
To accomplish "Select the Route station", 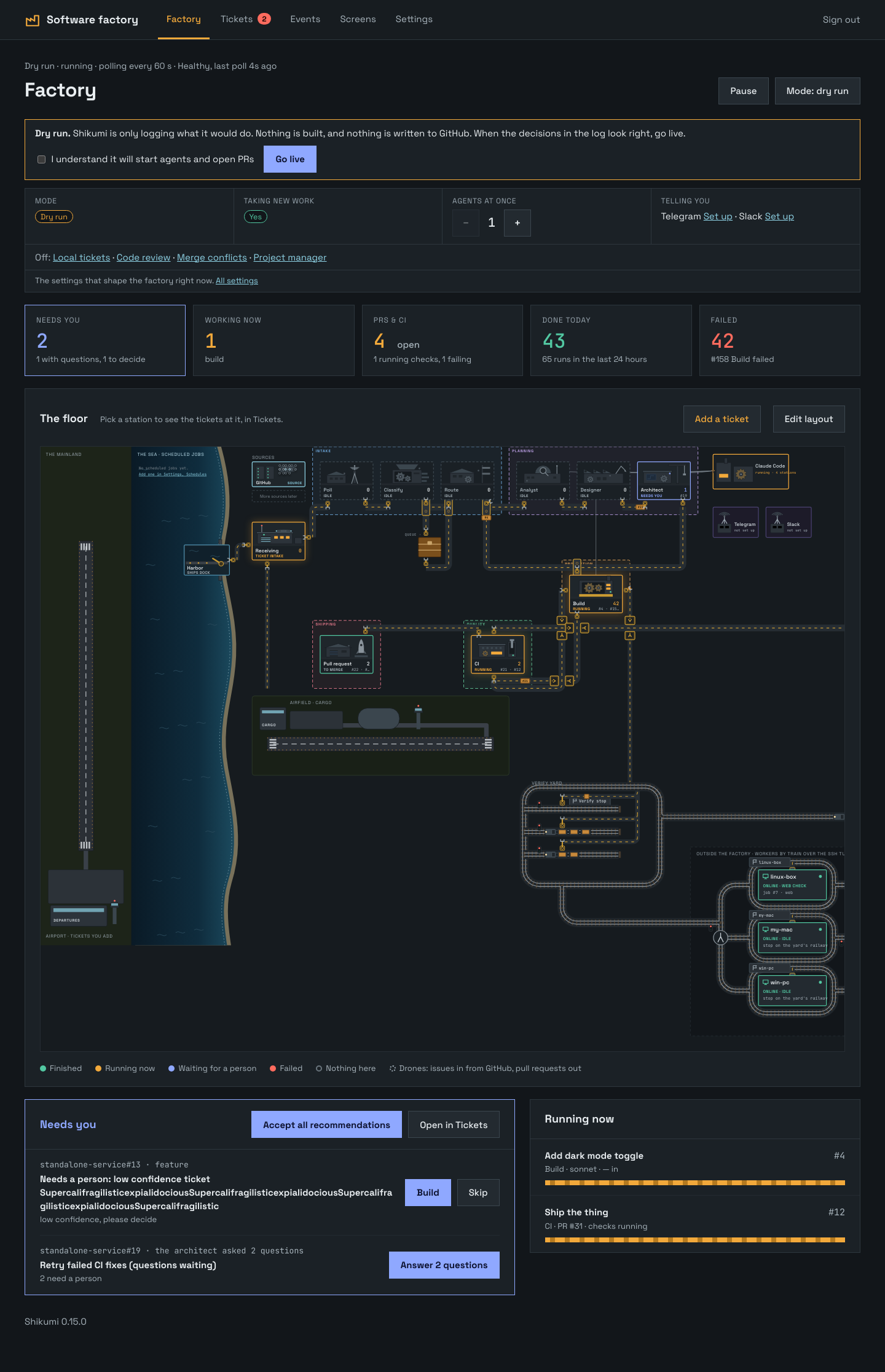I will coord(468,480).
